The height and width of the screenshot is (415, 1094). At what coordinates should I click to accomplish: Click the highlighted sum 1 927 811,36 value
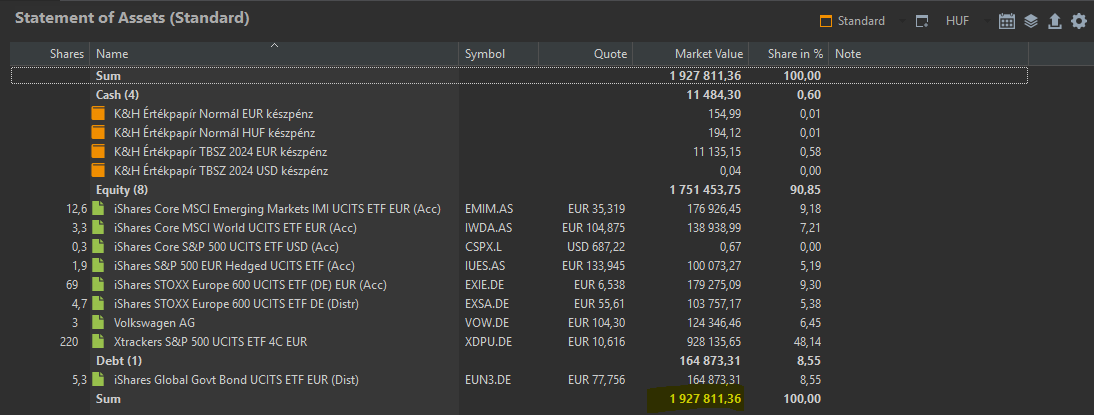coord(705,399)
